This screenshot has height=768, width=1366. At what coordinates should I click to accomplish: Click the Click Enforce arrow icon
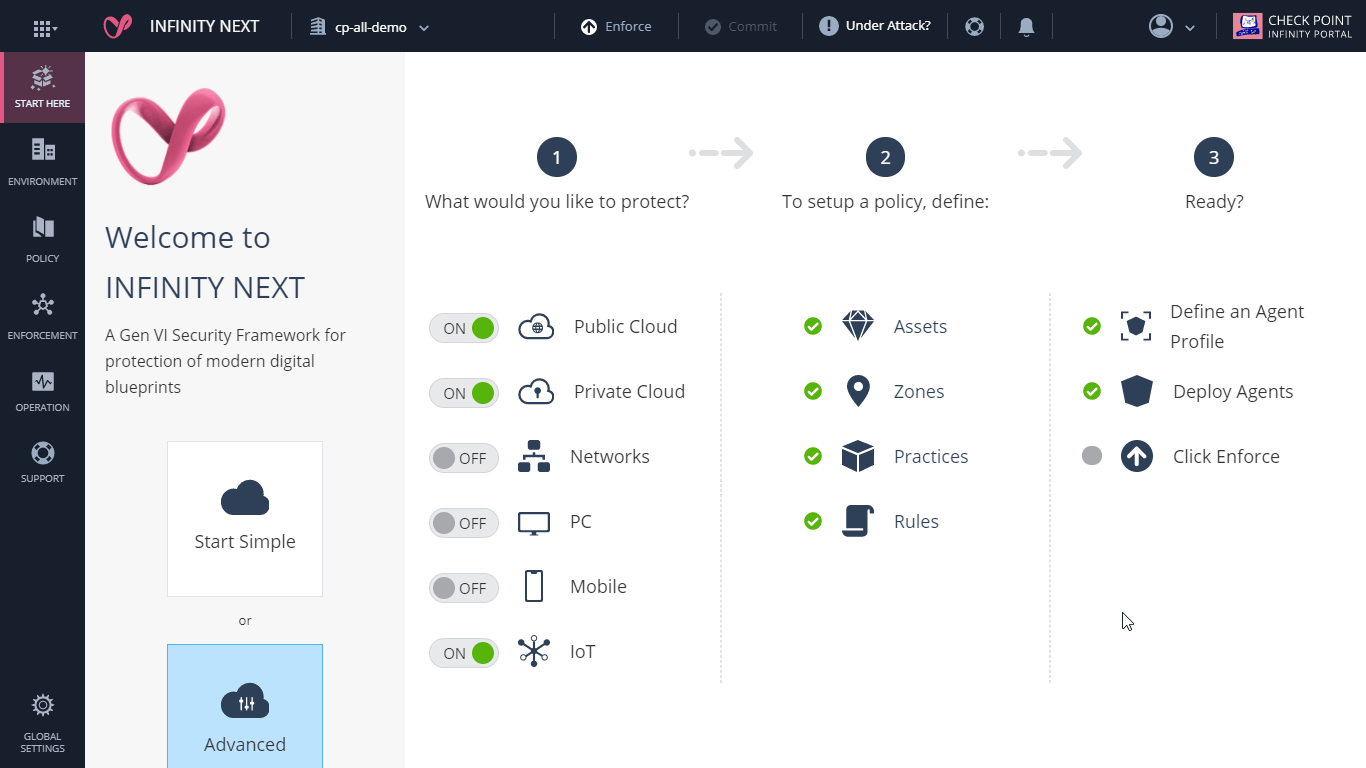click(1137, 456)
